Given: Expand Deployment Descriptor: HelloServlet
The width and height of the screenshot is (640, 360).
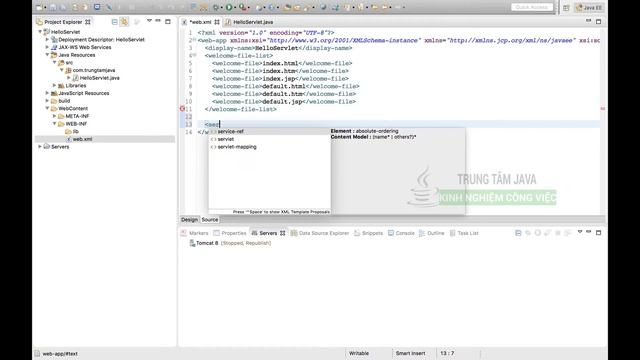Looking at the screenshot, I should pyautogui.click(x=47, y=40).
